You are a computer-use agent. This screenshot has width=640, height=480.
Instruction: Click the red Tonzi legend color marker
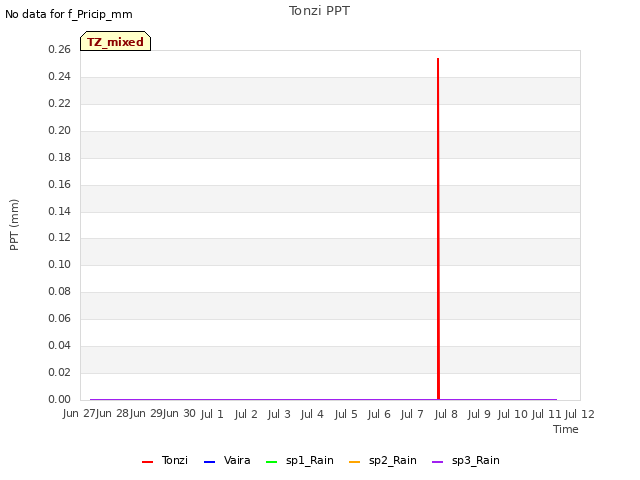click(x=147, y=462)
